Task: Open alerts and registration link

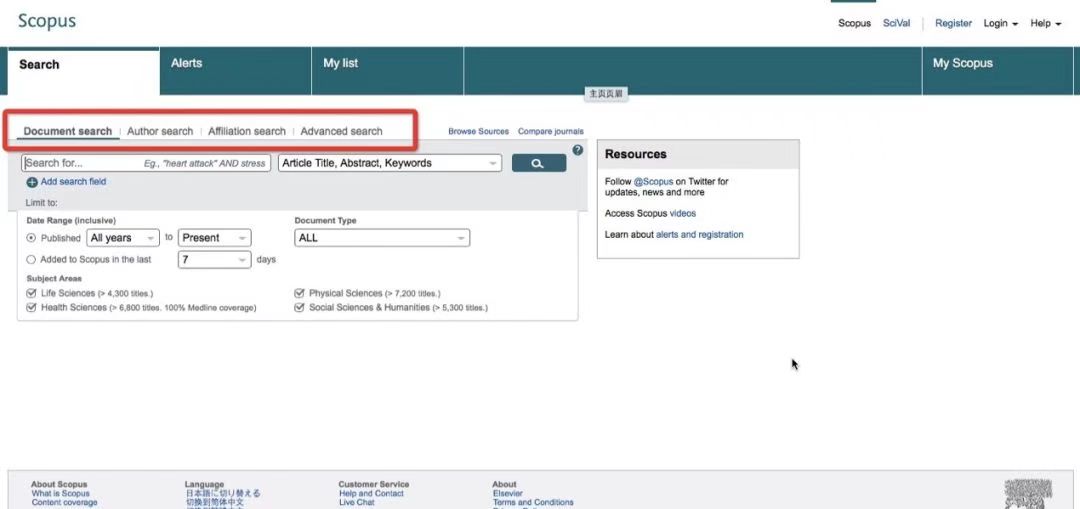Action: pyautogui.click(x=699, y=235)
